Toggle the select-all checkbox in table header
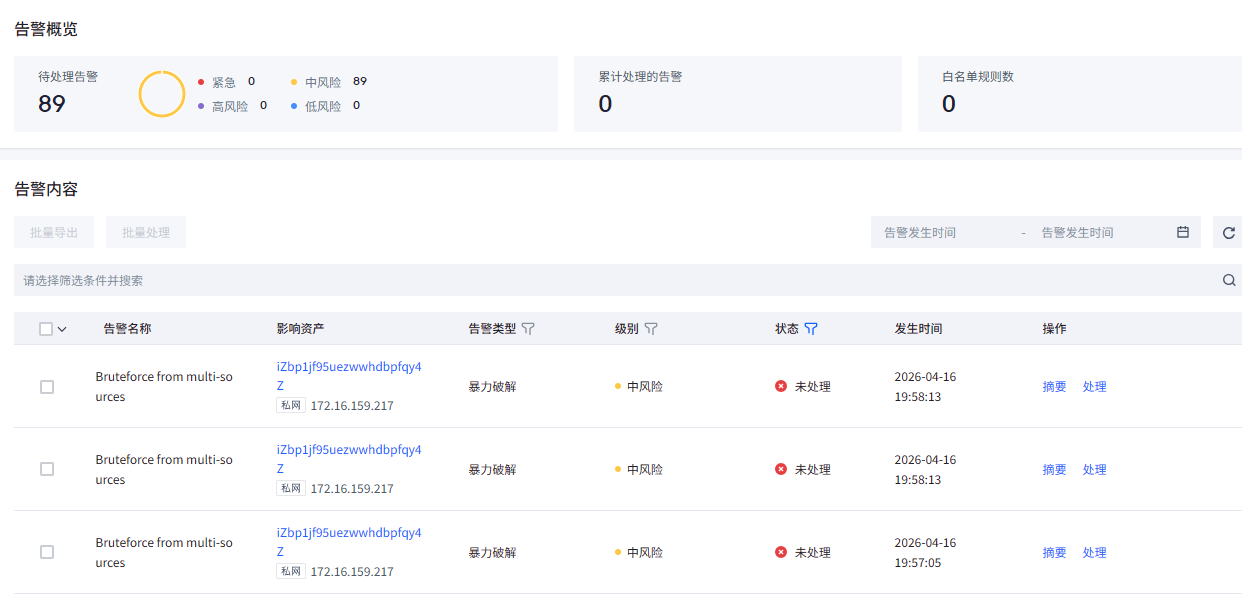Viewport: 1242px width, 604px height. click(x=46, y=329)
